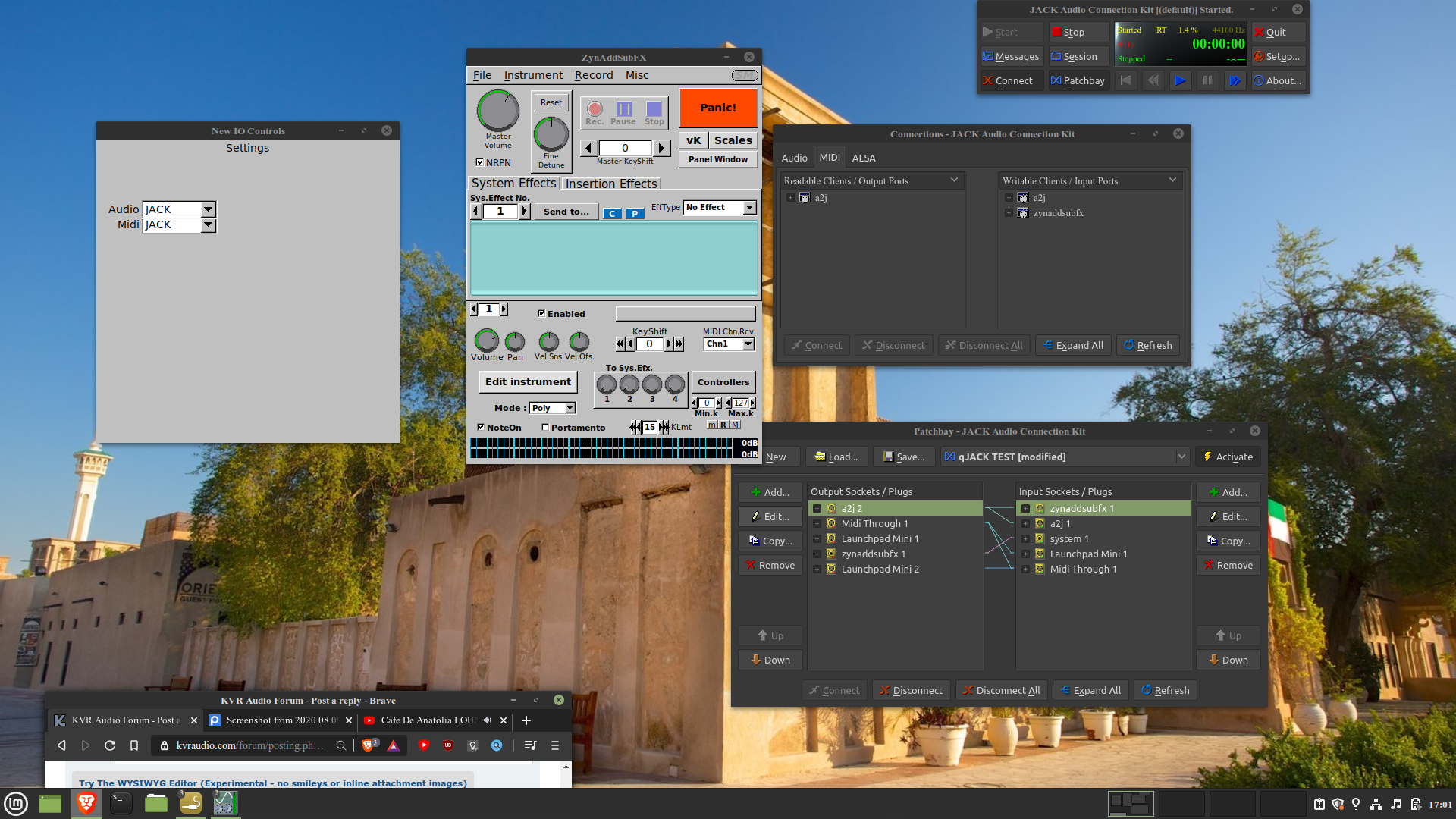Open the Instrument menu in ZynAddSubFX
Screen dimensions: 1456x819
click(x=533, y=75)
